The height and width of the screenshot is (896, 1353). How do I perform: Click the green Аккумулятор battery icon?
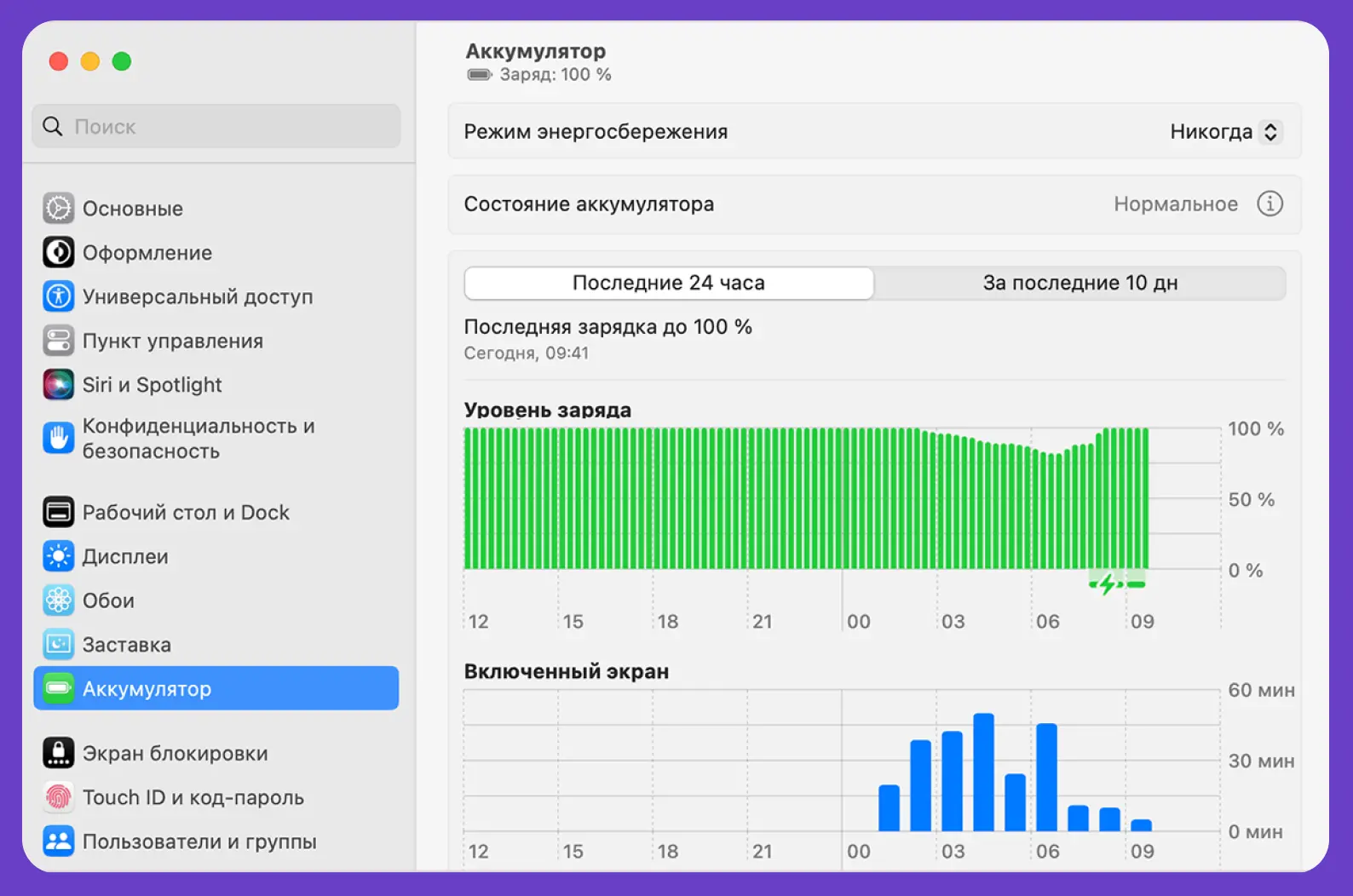[59, 688]
